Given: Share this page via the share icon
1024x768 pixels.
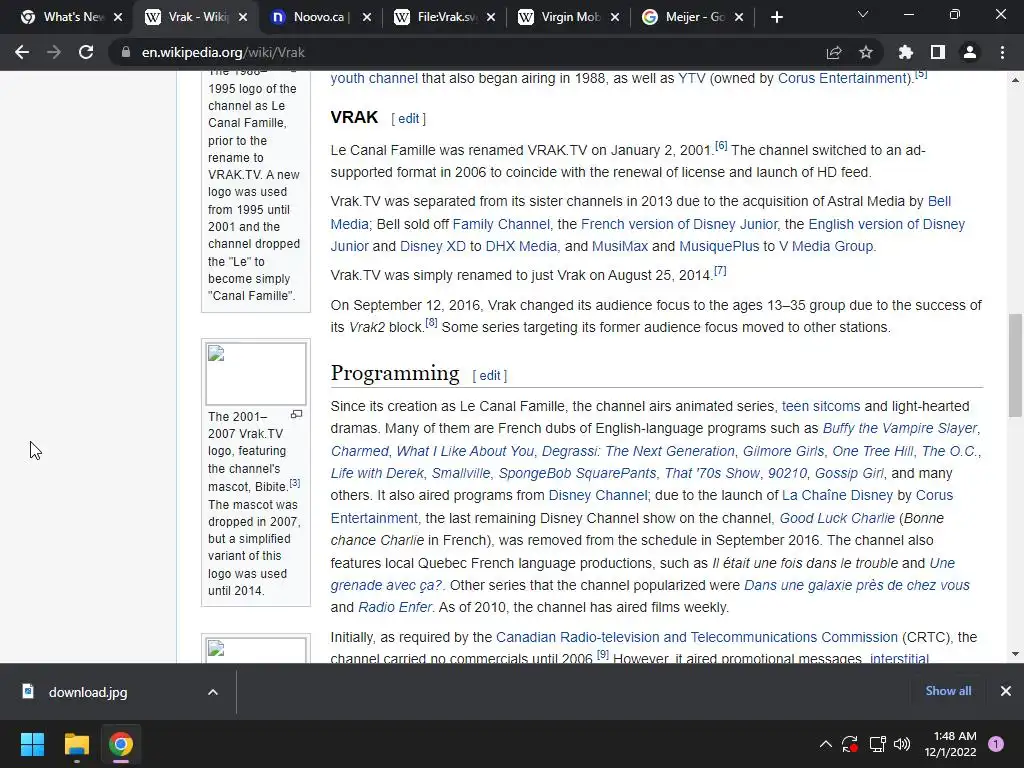Looking at the screenshot, I should [x=834, y=52].
